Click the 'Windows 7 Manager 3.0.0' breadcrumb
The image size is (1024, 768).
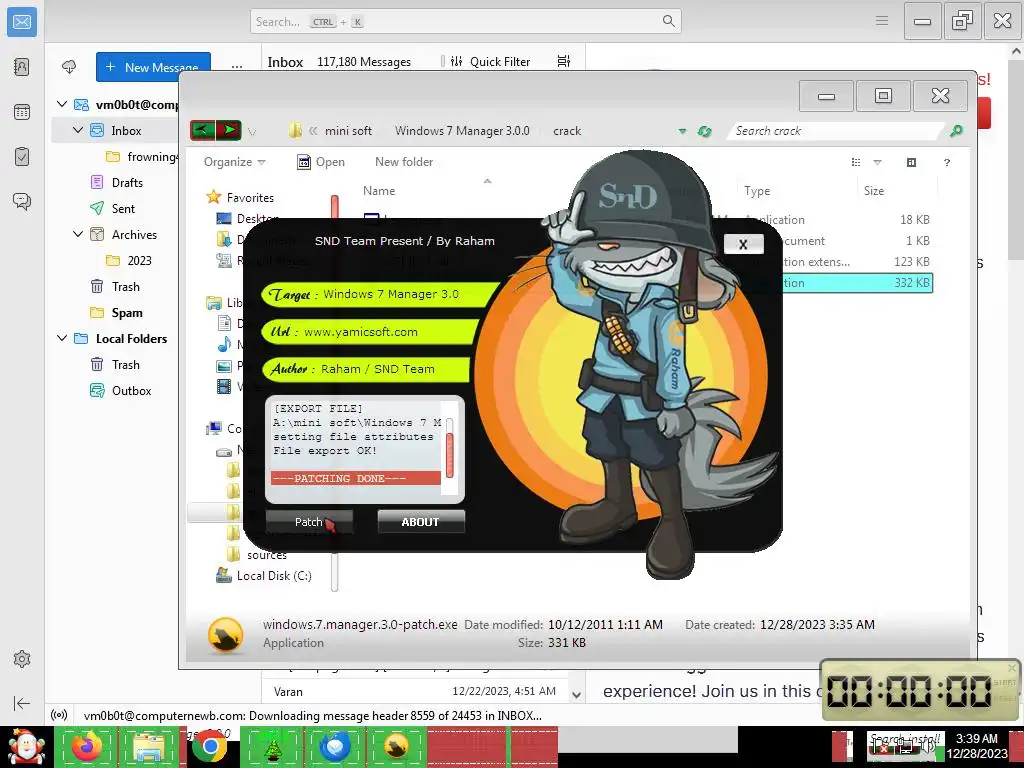point(462,131)
